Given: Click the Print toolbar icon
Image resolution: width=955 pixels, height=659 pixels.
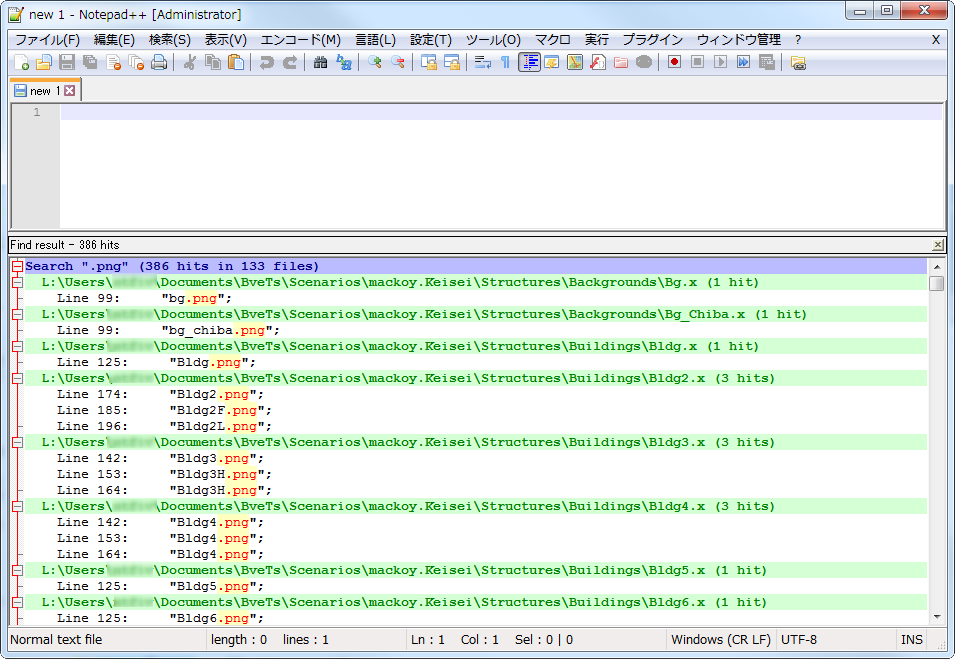Looking at the screenshot, I should (x=159, y=62).
